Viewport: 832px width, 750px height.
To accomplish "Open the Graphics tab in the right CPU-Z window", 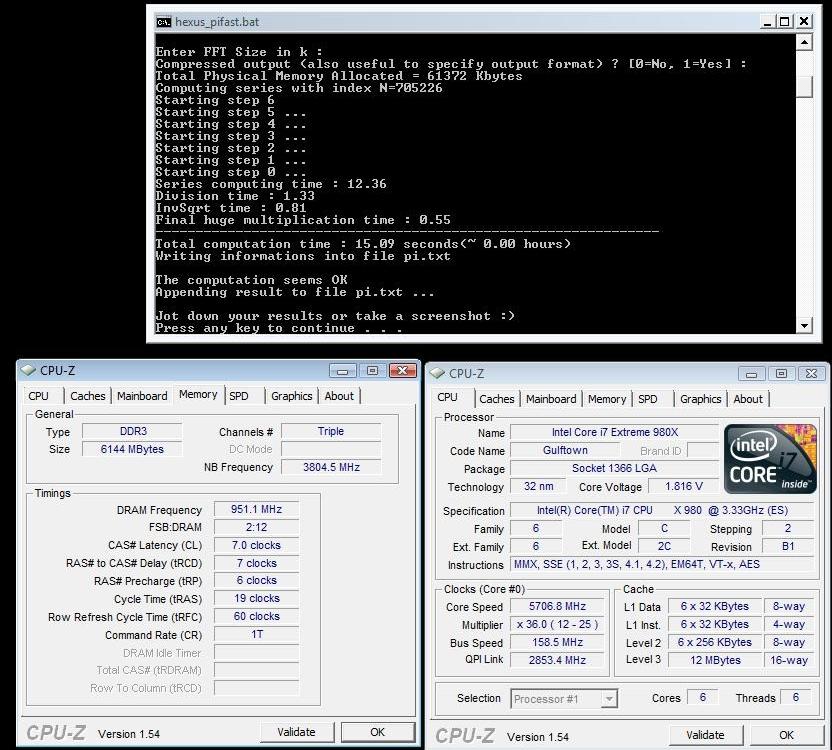I will pyautogui.click(x=700, y=399).
